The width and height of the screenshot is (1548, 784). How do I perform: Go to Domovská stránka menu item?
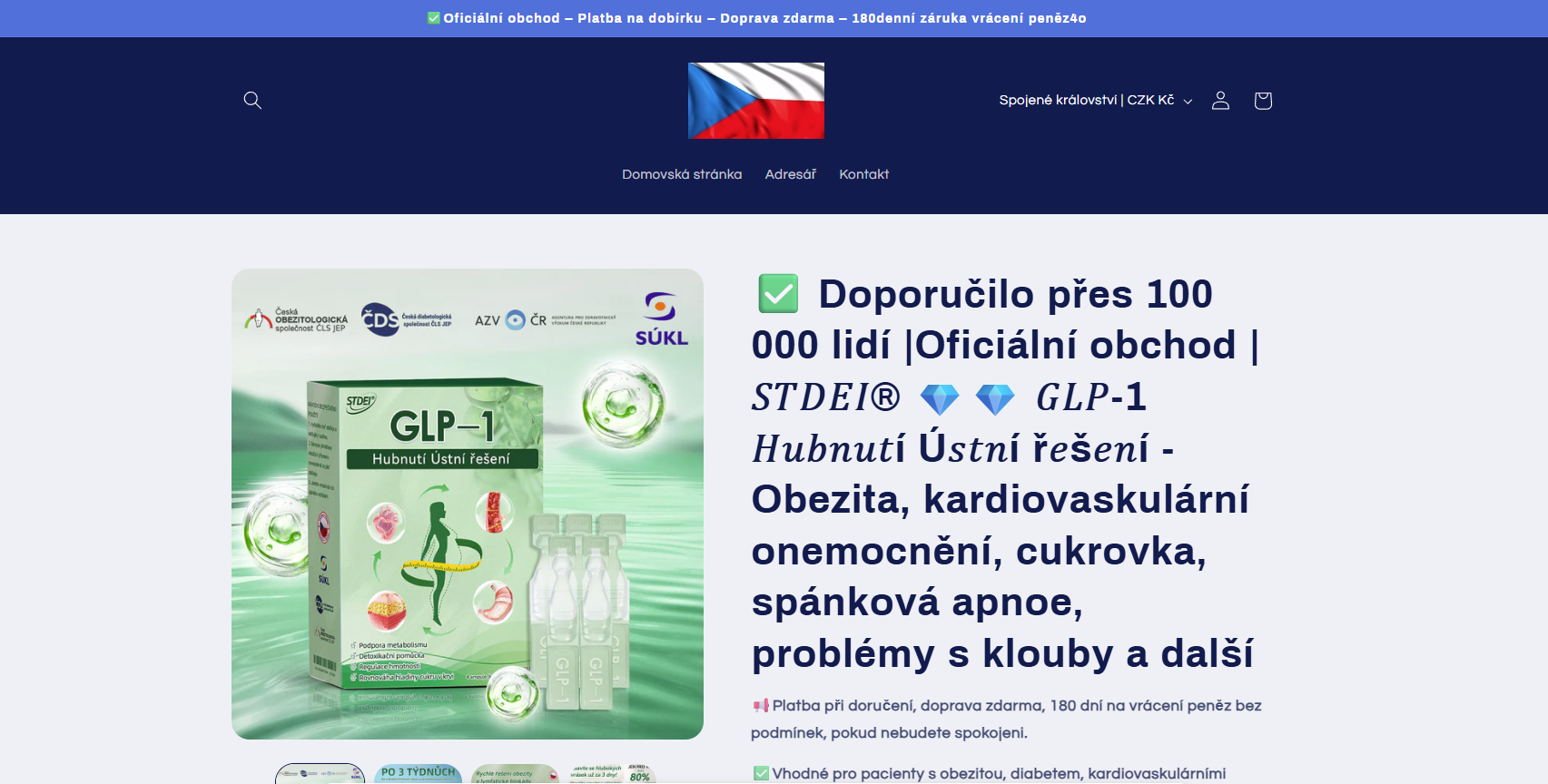682,174
